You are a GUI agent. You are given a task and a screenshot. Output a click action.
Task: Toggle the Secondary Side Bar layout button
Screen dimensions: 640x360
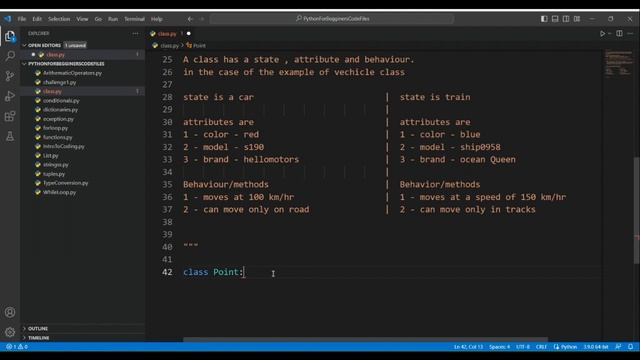tap(566, 19)
